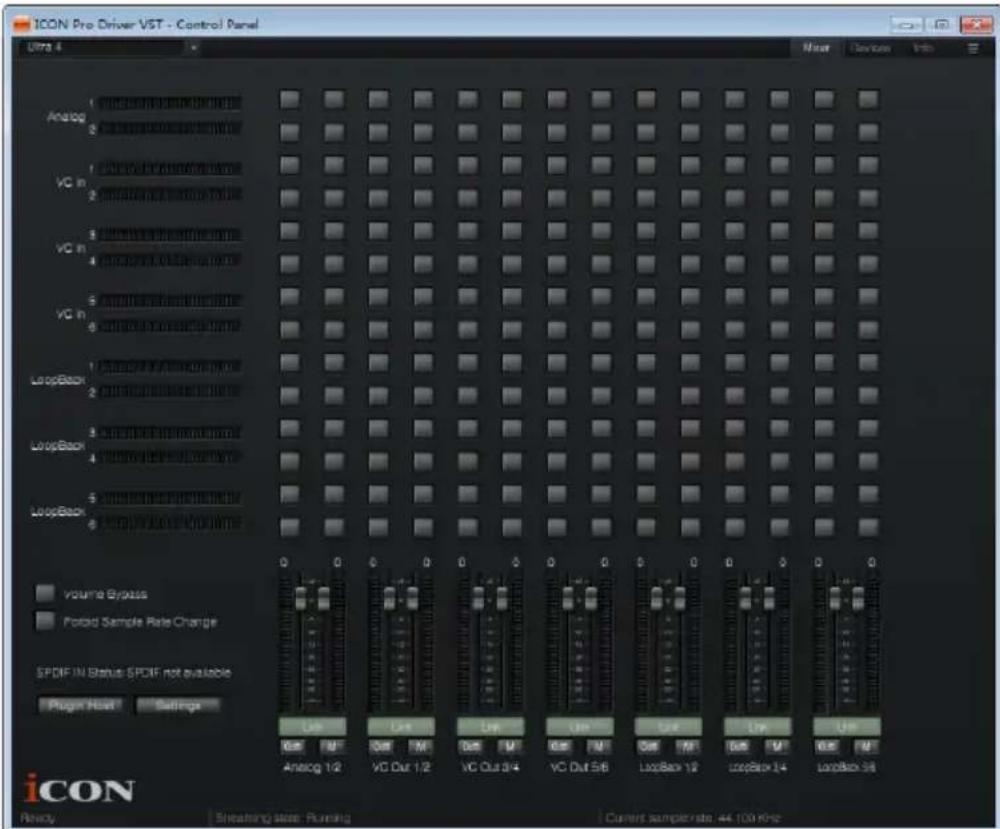Click the Settings button
1000x829 pixels.
(x=178, y=705)
